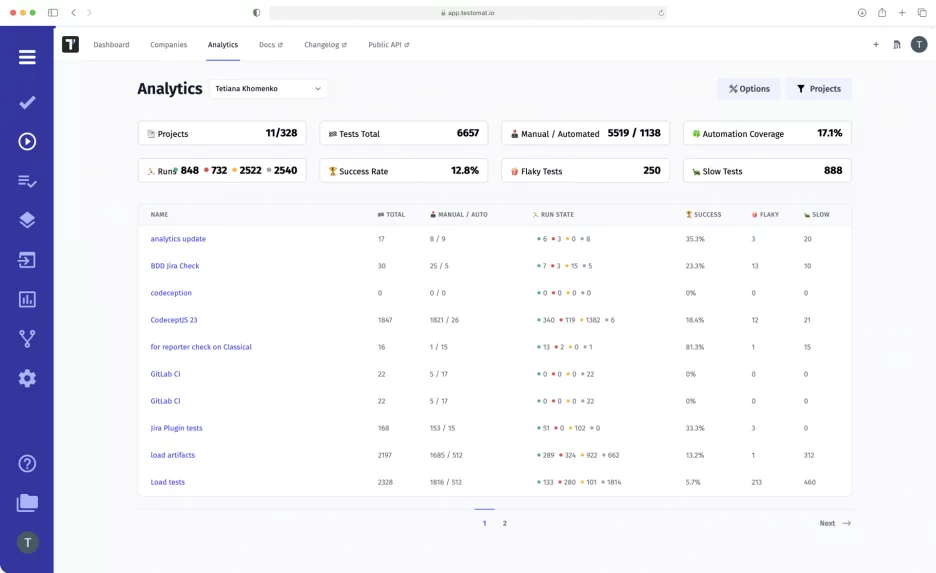Go to page 2 of results
This screenshot has height=573, width=936.
click(504, 523)
